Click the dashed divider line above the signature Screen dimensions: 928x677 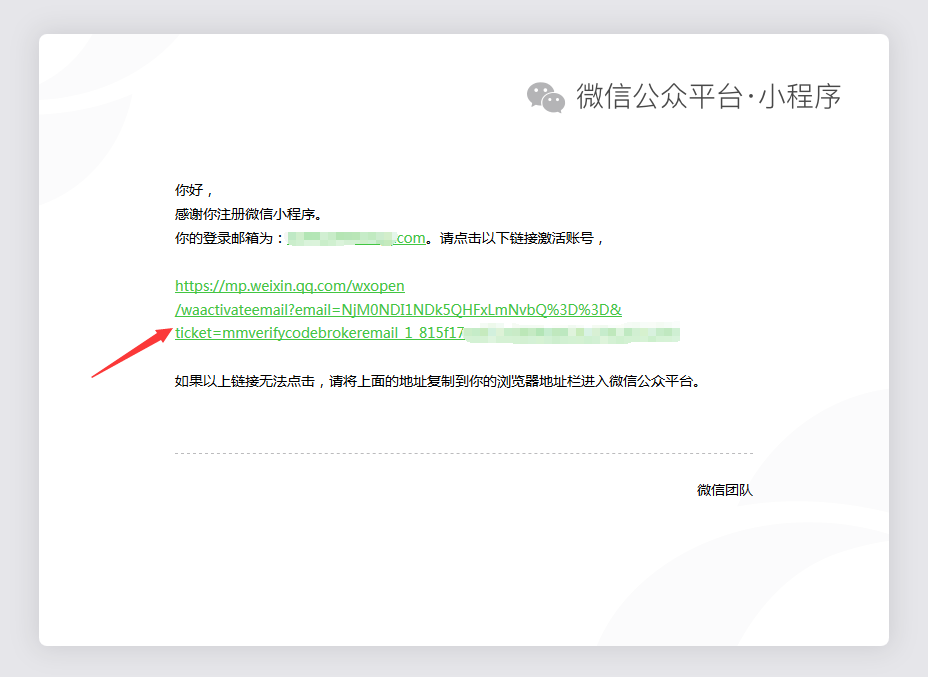(x=464, y=453)
